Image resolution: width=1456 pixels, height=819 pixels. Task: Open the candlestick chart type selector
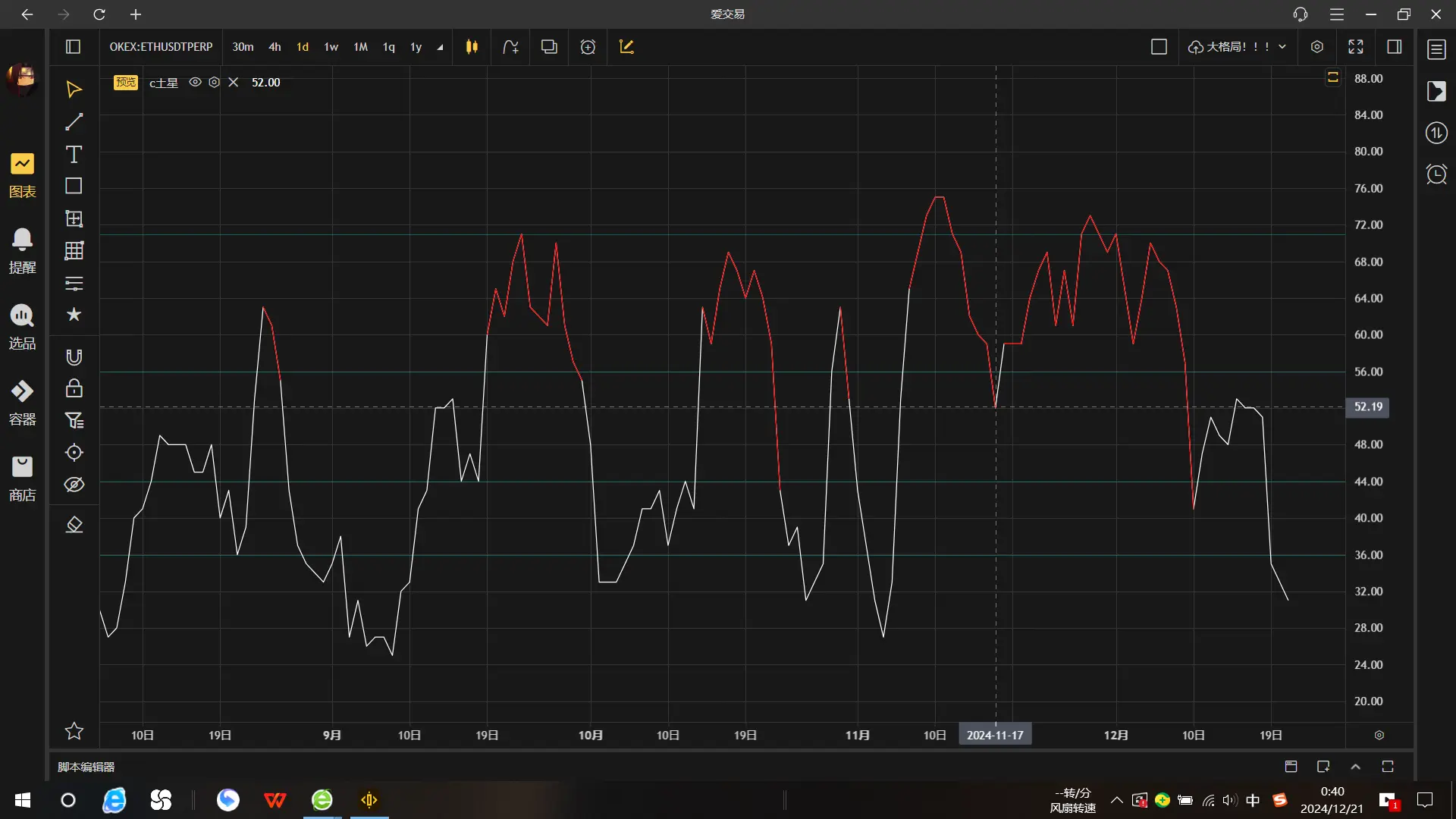(472, 47)
